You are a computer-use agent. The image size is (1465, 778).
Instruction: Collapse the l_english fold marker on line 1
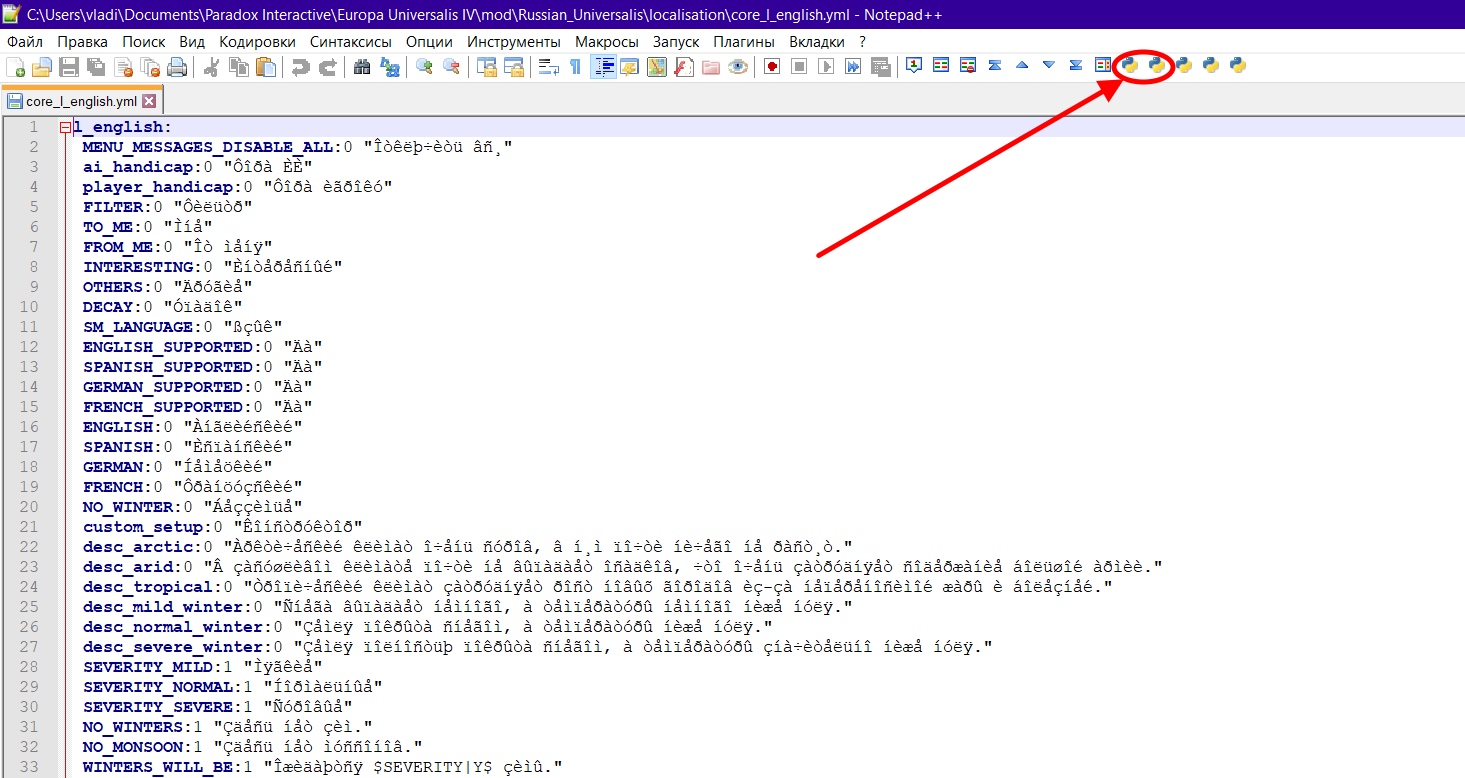pyautogui.click(x=65, y=128)
